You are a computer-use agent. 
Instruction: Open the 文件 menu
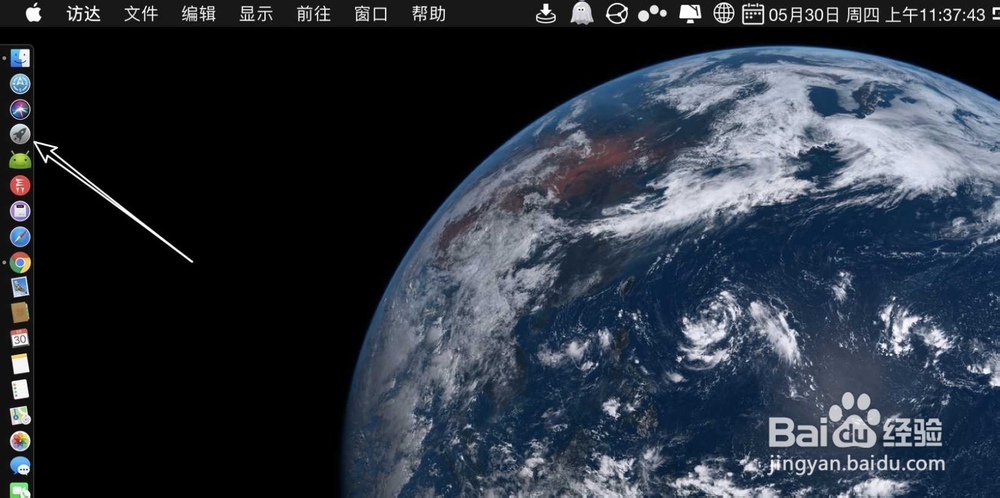tap(141, 14)
